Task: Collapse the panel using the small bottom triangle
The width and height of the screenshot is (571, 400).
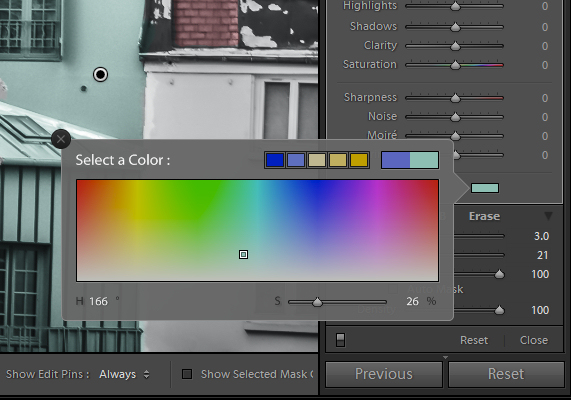Action: tap(445, 358)
